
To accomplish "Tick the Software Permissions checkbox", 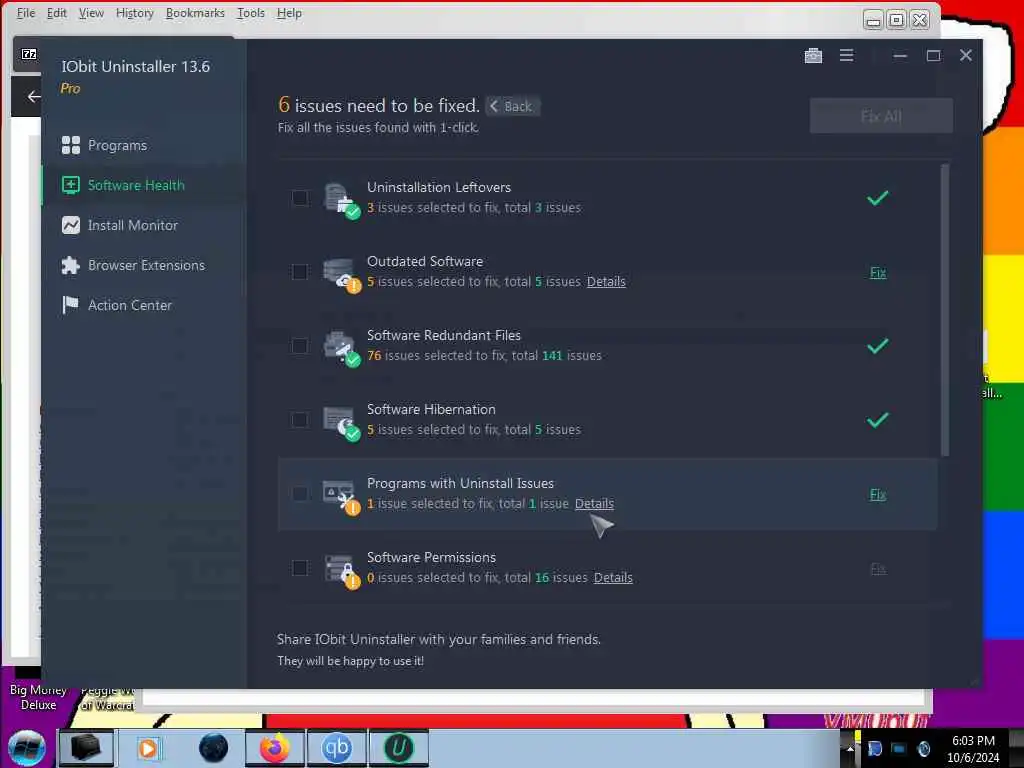I will pyautogui.click(x=300, y=568).
